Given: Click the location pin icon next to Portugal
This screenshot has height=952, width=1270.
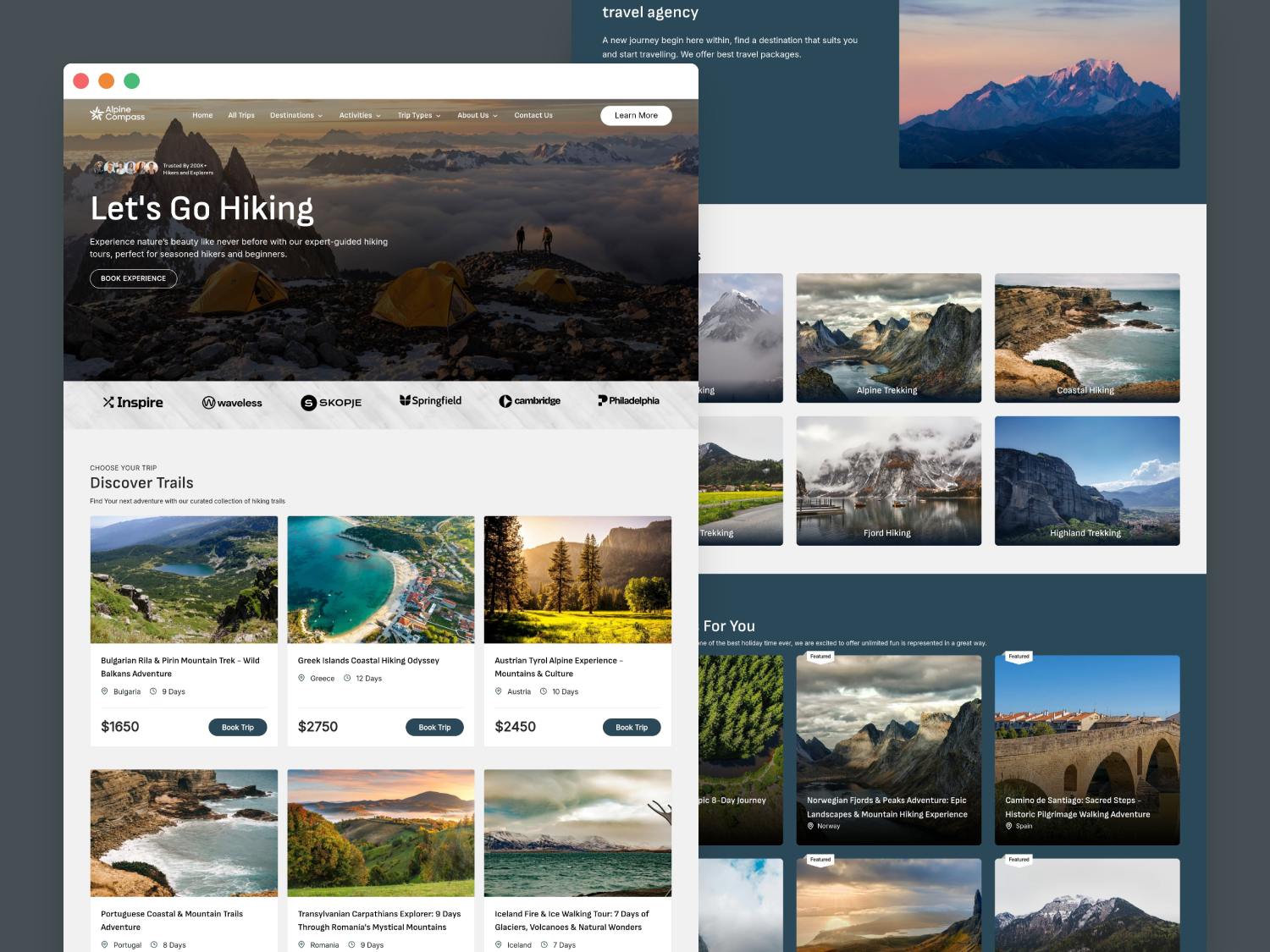Looking at the screenshot, I should click(105, 944).
